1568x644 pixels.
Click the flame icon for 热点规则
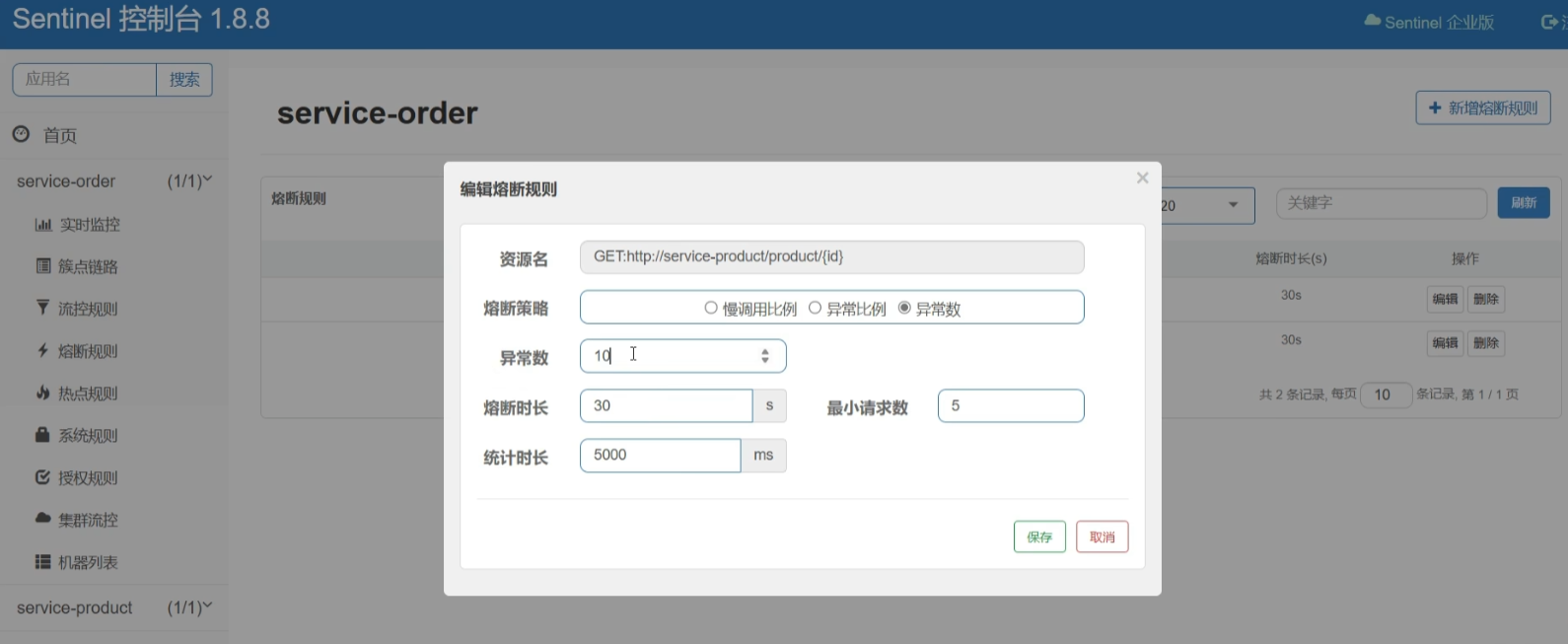click(43, 393)
